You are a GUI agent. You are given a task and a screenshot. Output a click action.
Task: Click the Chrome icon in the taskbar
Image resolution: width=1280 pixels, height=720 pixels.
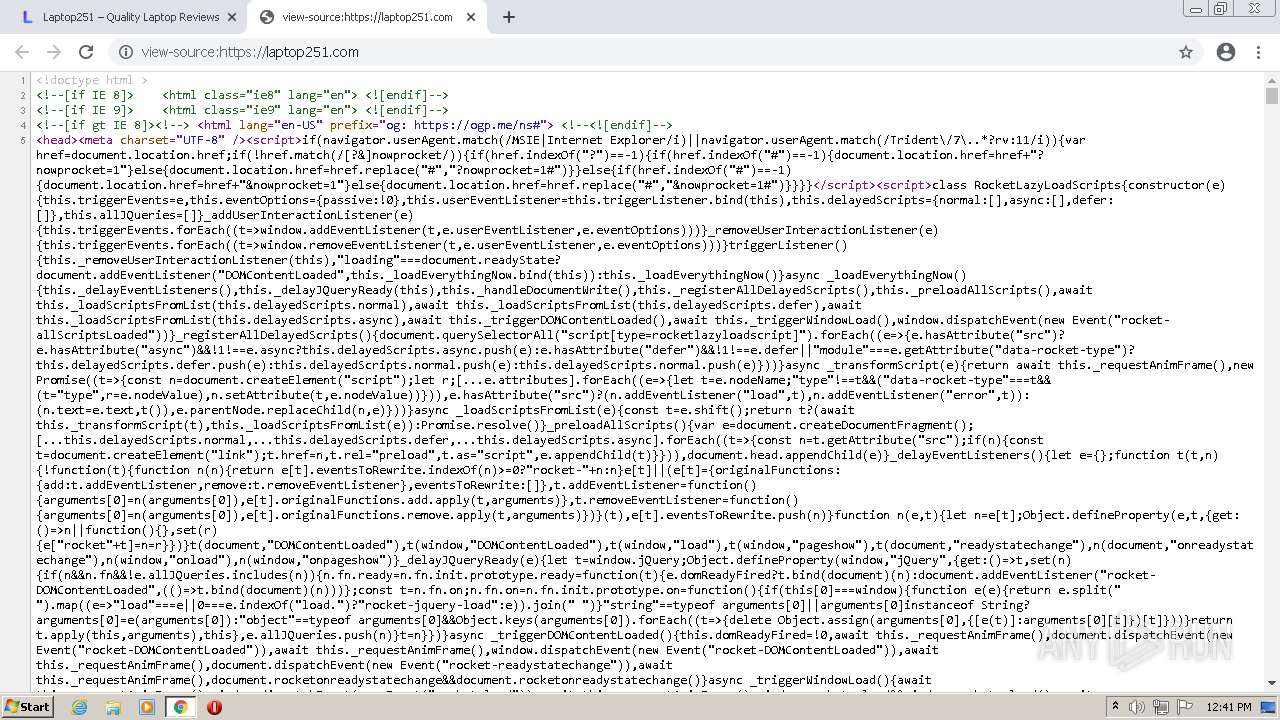pos(180,706)
